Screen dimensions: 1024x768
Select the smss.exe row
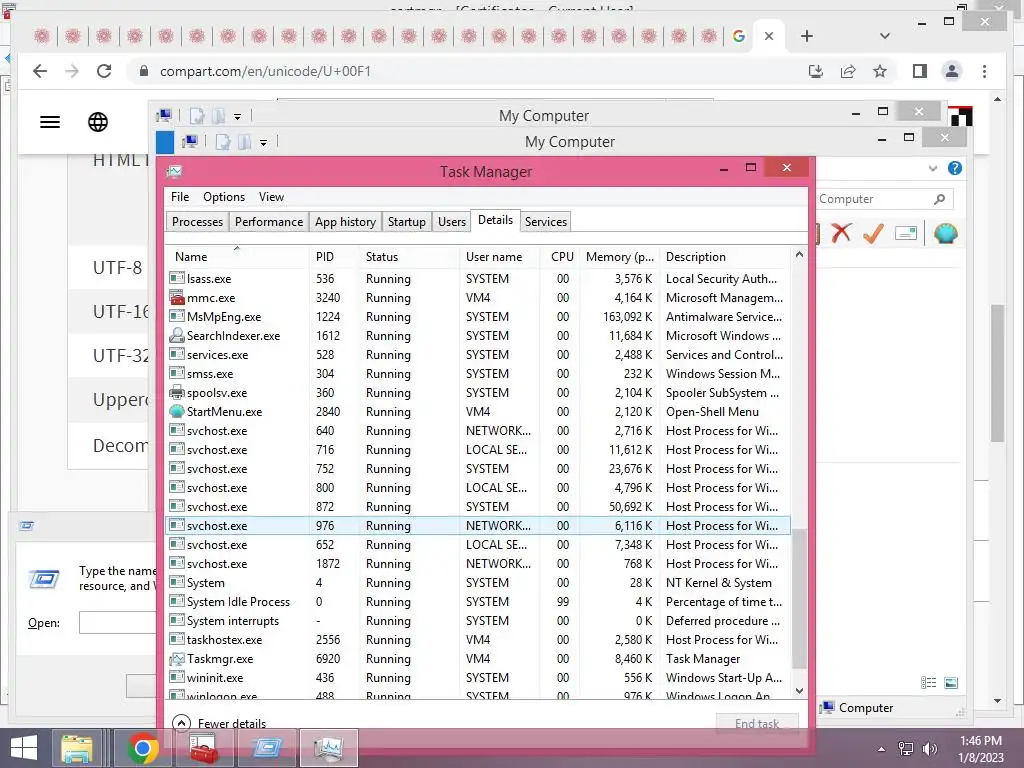[x=477, y=374]
